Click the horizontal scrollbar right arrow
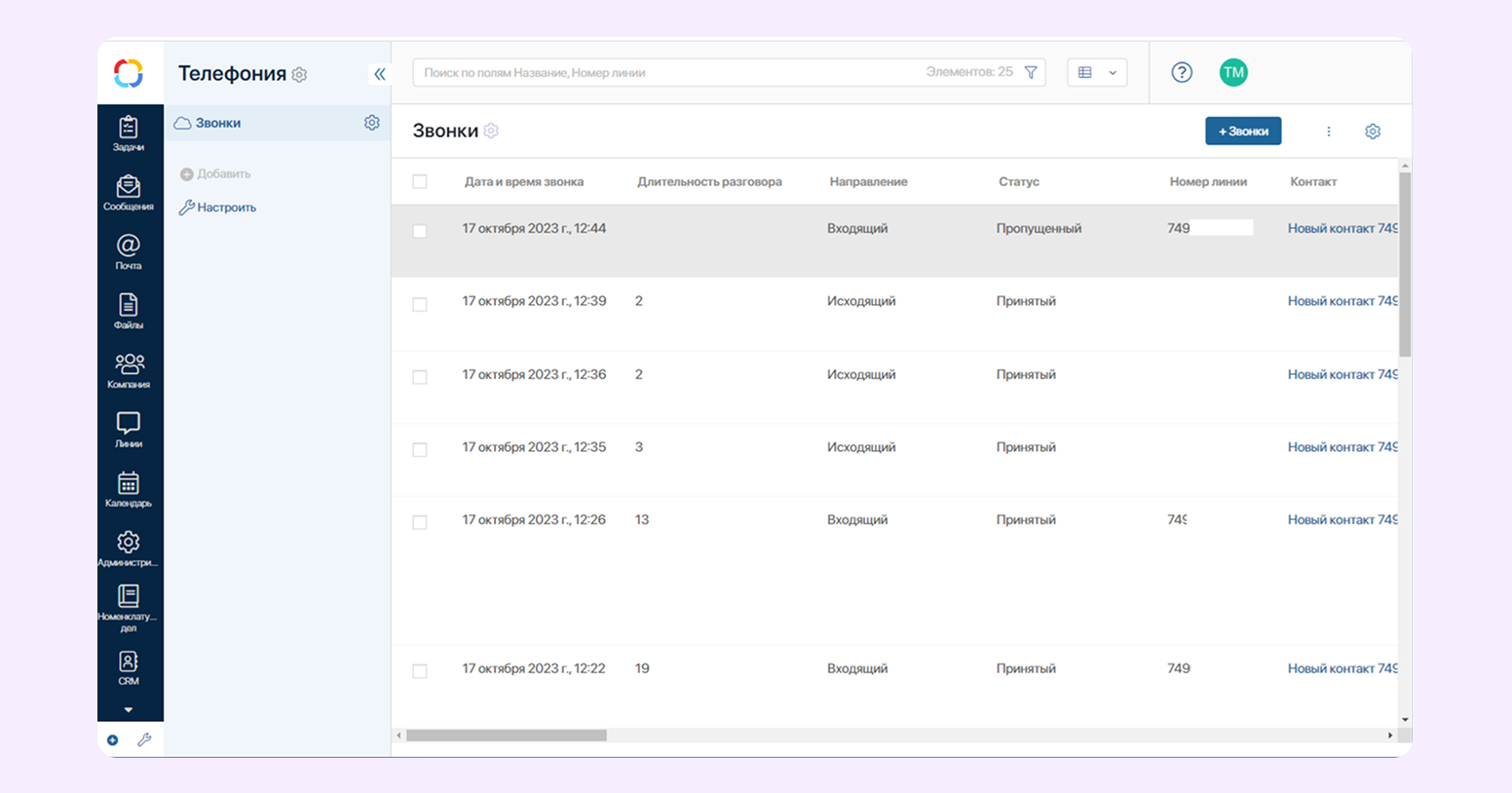This screenshot has height=793, width=1512. tap(1390, 736)
